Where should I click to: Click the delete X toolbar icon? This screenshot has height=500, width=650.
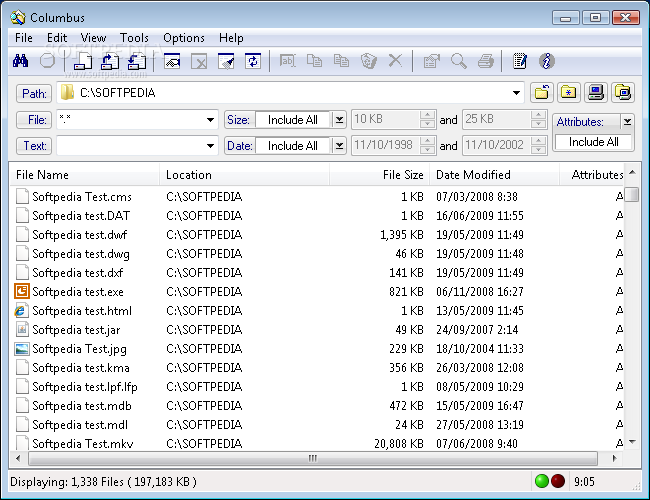395,61
